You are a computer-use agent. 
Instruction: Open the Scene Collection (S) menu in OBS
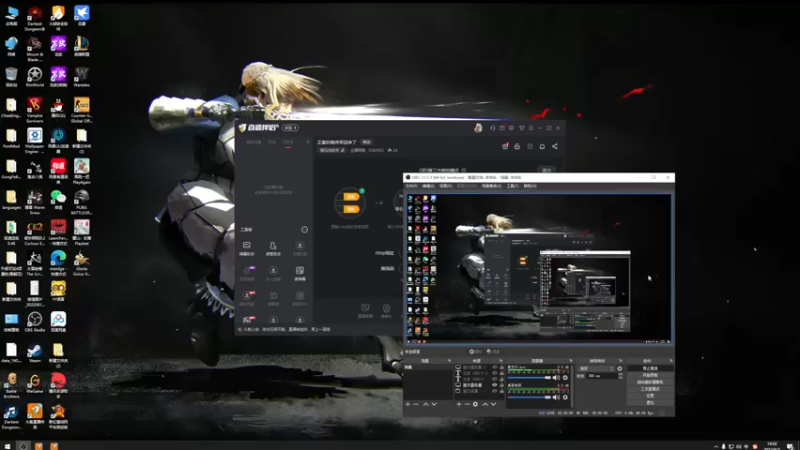[x=491, y=186]
